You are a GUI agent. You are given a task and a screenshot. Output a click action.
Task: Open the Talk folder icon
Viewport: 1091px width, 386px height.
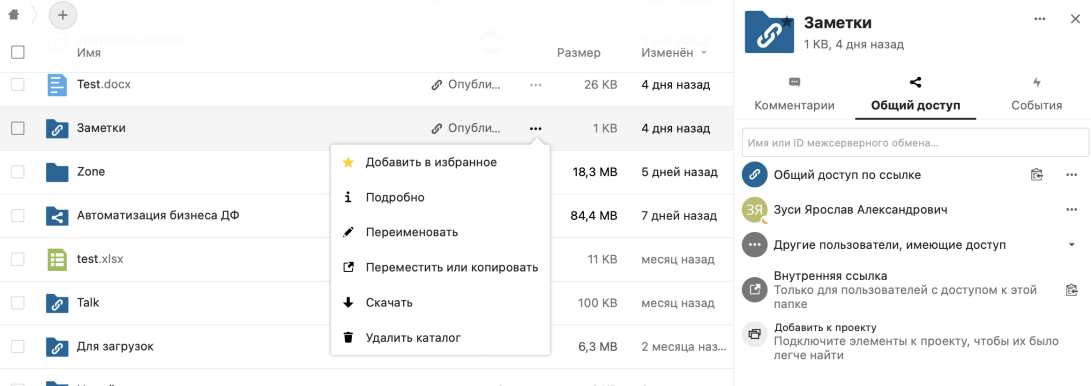(57, 303)
